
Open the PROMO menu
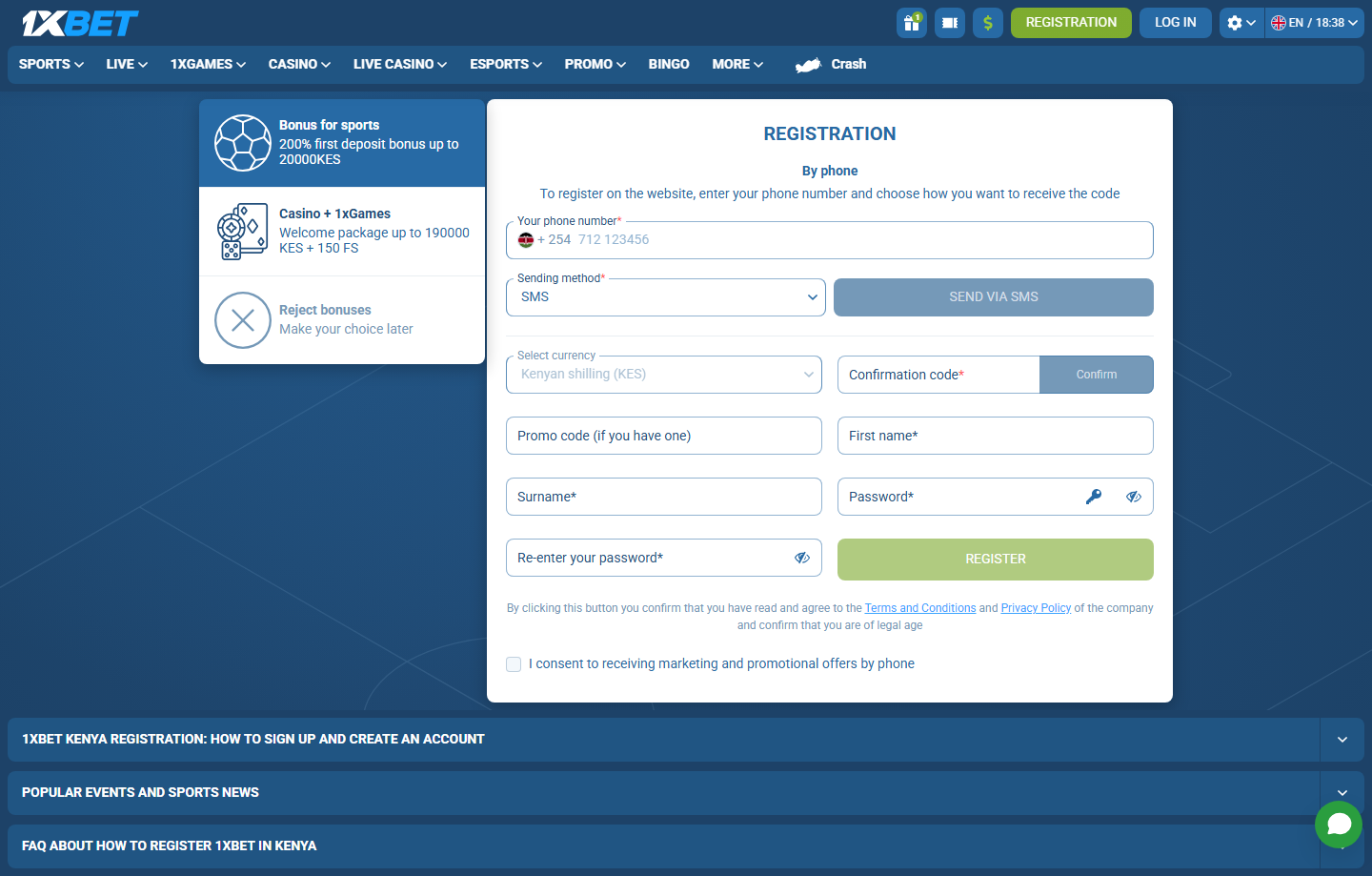[595, 65]
